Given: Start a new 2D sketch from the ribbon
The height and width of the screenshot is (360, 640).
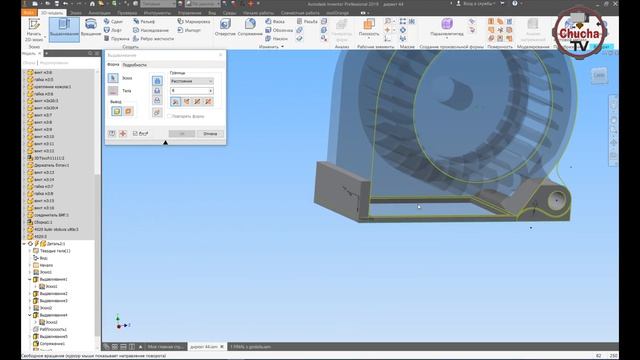Looking at the screenshot, I should 34,30.
